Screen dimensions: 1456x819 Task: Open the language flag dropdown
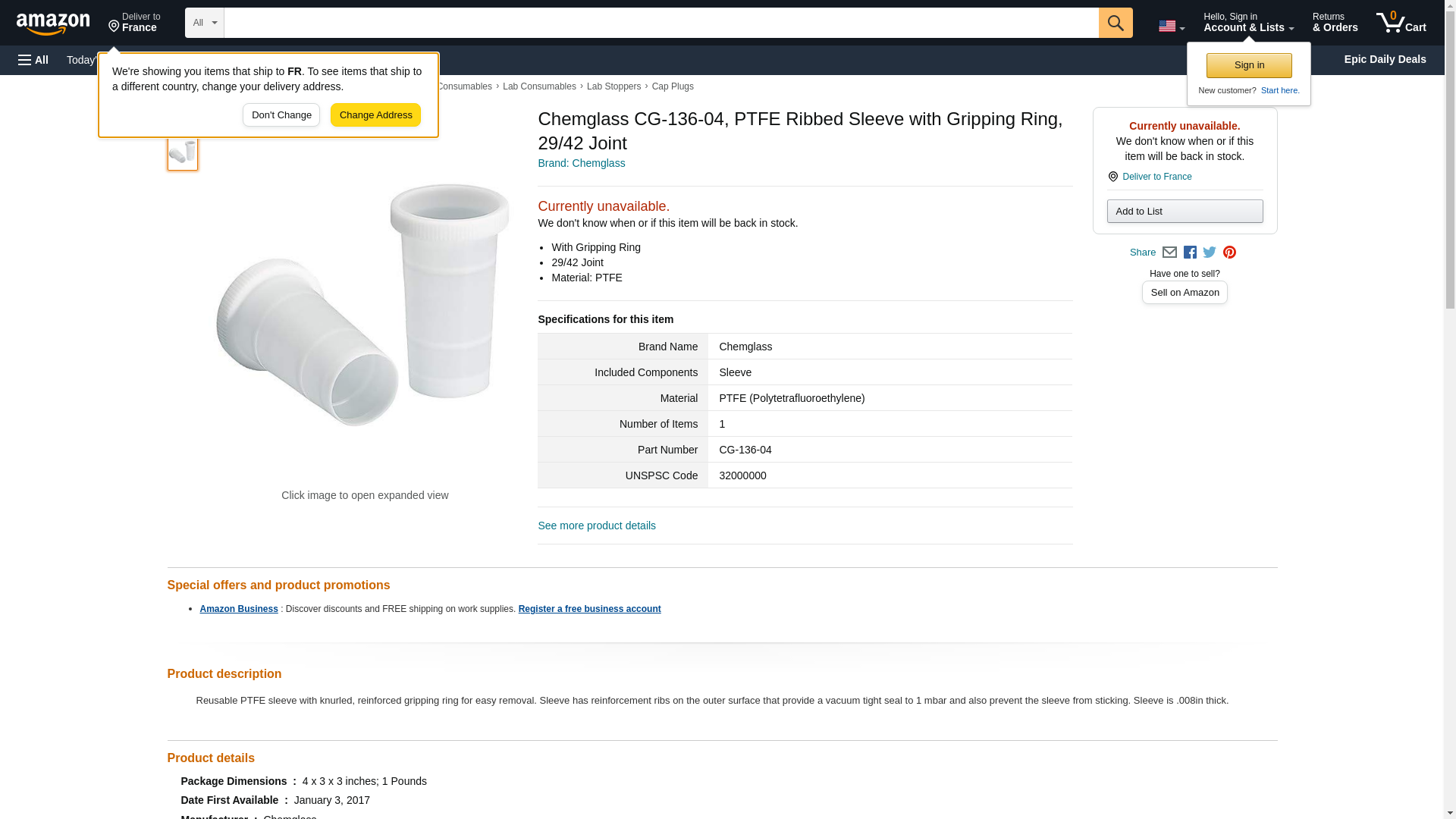tap(1171, 26)
